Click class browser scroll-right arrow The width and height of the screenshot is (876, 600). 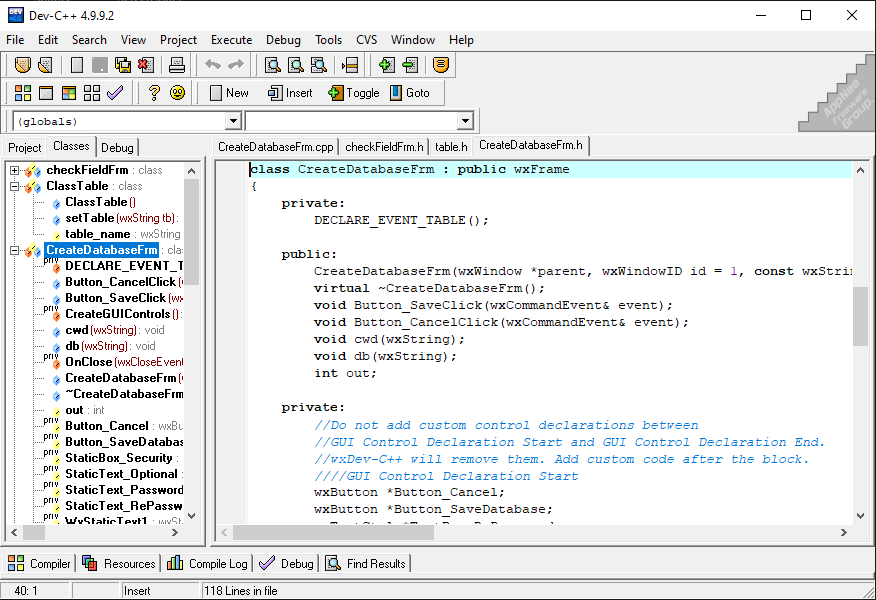[x=175, y=533]
